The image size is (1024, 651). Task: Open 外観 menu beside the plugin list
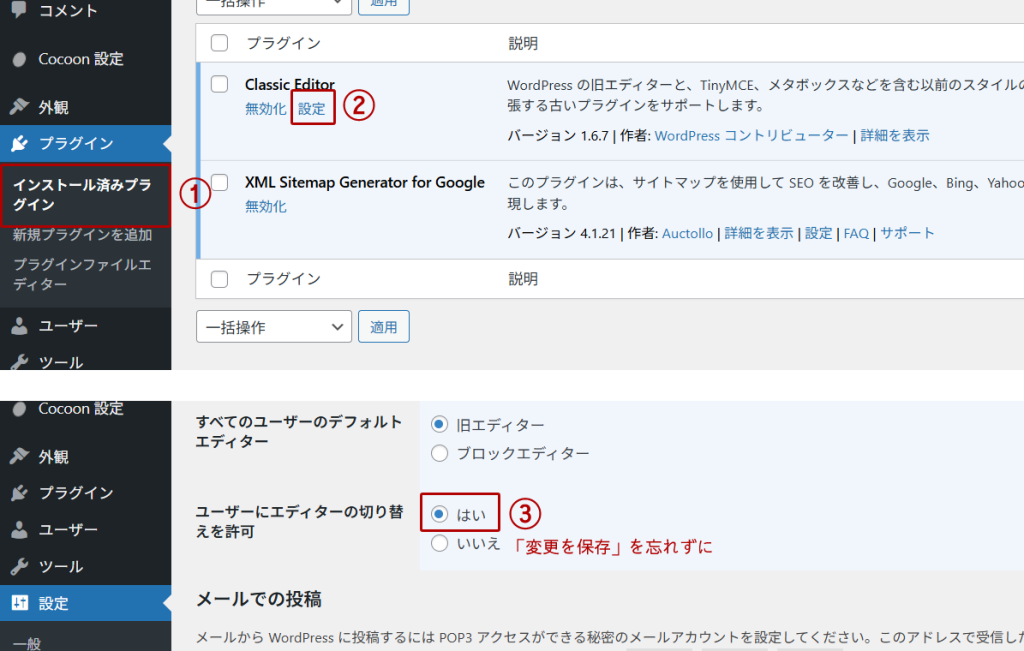coord(54,107)
